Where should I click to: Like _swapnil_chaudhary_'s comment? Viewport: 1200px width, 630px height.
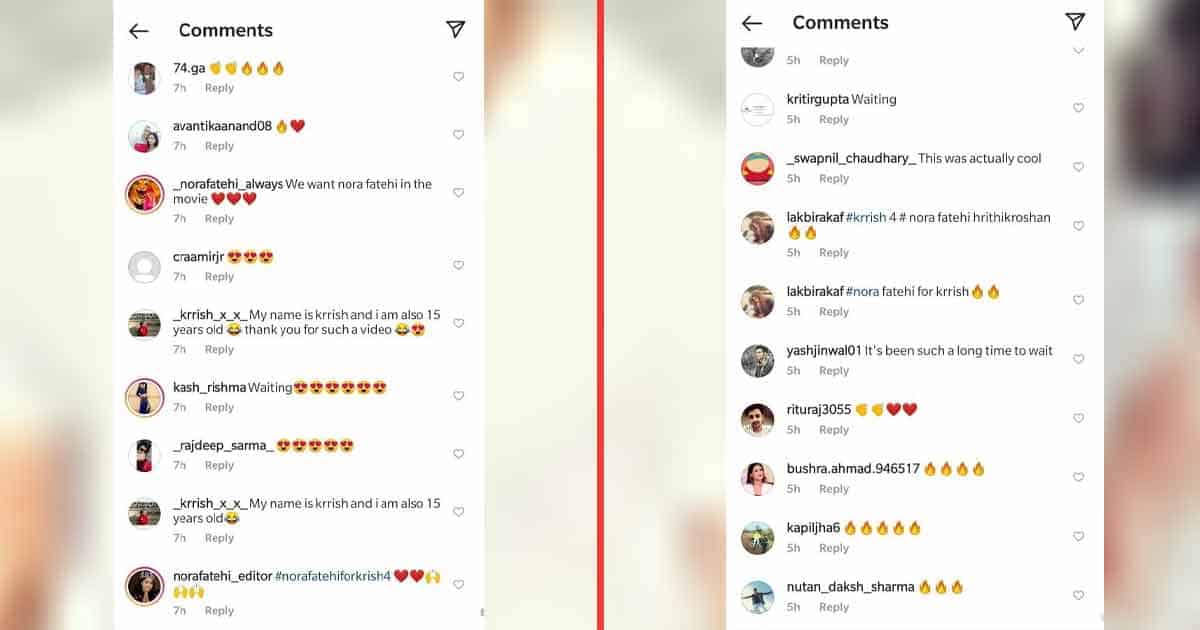point(1078,167)
